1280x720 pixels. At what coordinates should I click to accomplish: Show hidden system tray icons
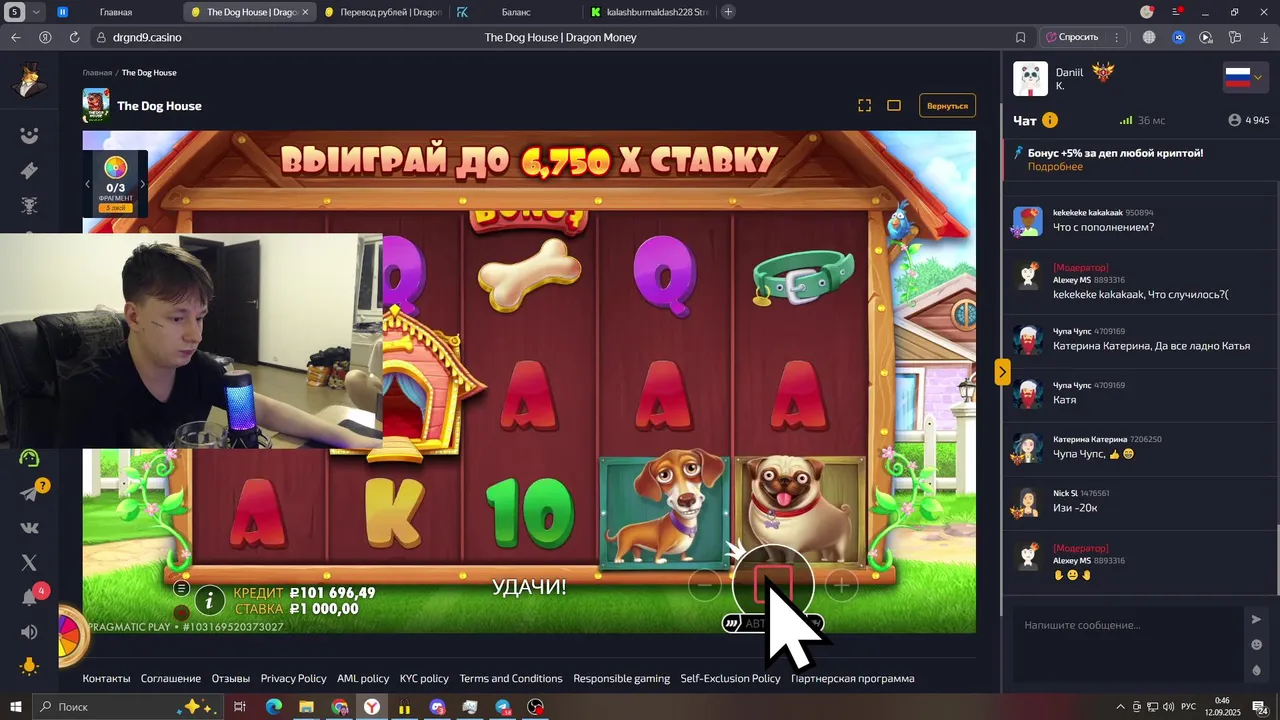(1121, 707)
